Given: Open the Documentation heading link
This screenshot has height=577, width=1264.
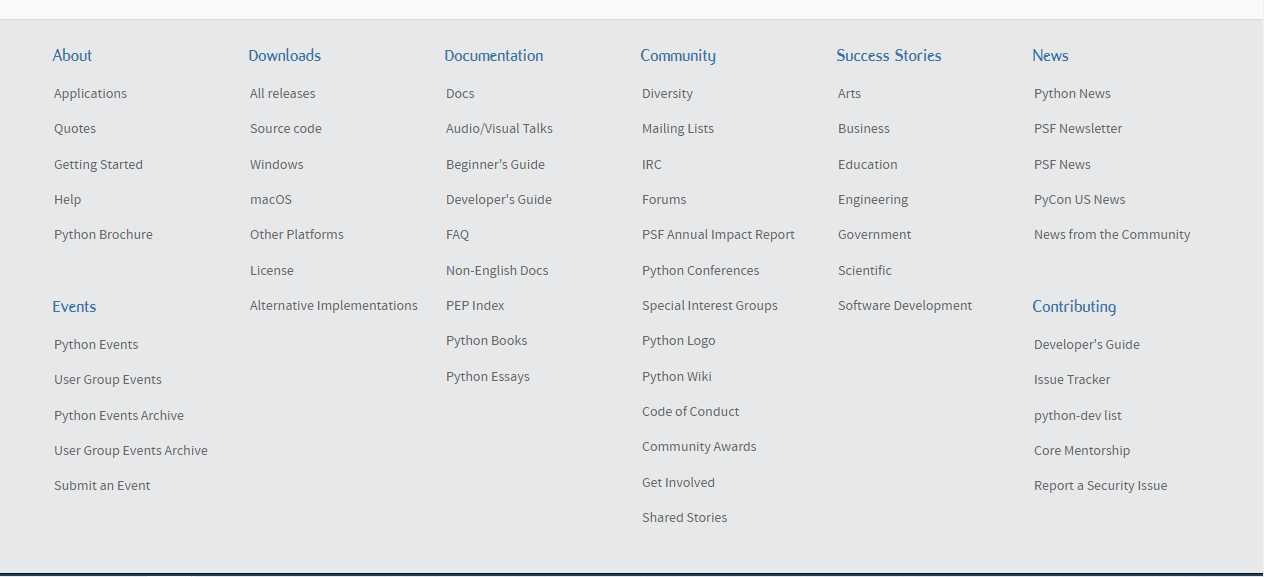Looking at the screenshot, I should click(x=493, y=56).
